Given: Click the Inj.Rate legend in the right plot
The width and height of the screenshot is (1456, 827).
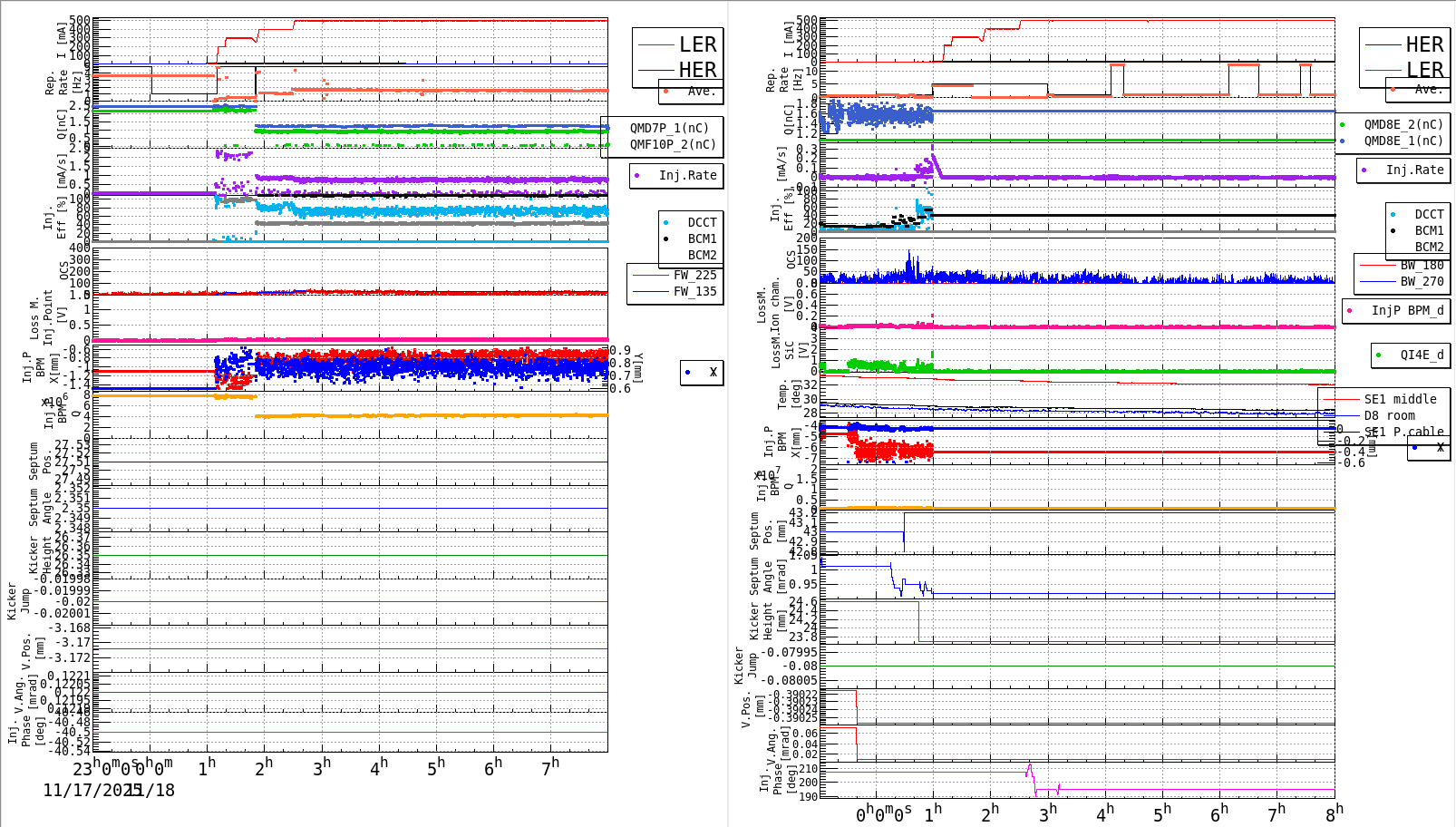Looking at the screenshot, I should coord(1415,170).
